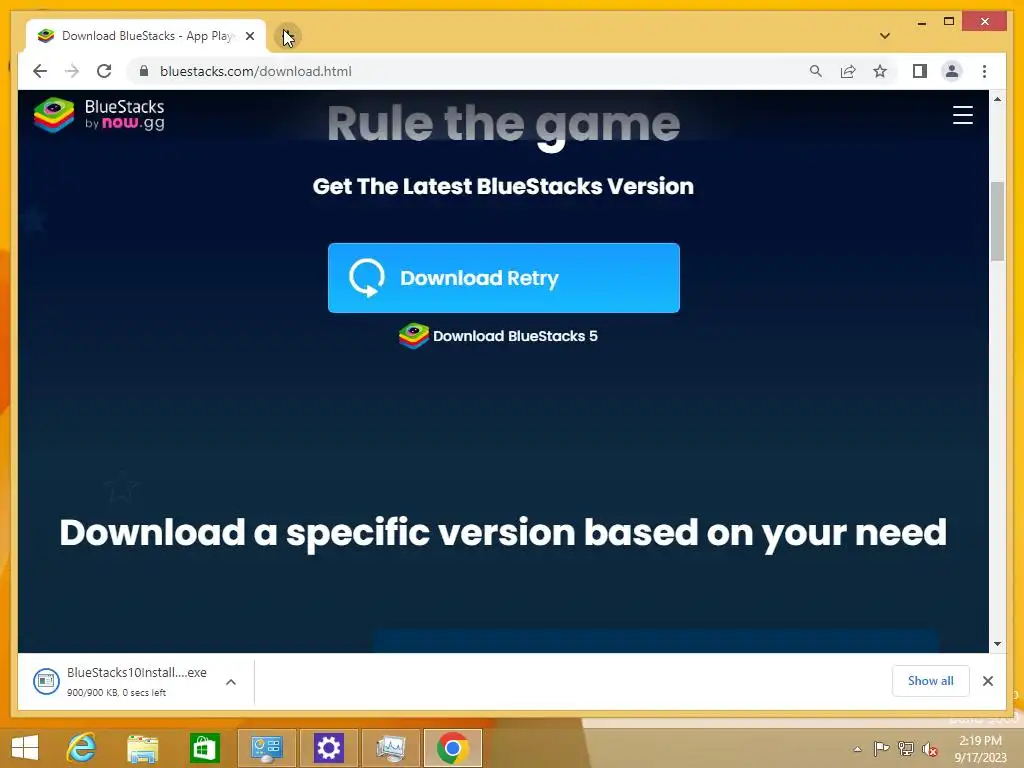Click the share page icon
The width and height of the screenshot is (1024, 768).
[x=848, y=71]
